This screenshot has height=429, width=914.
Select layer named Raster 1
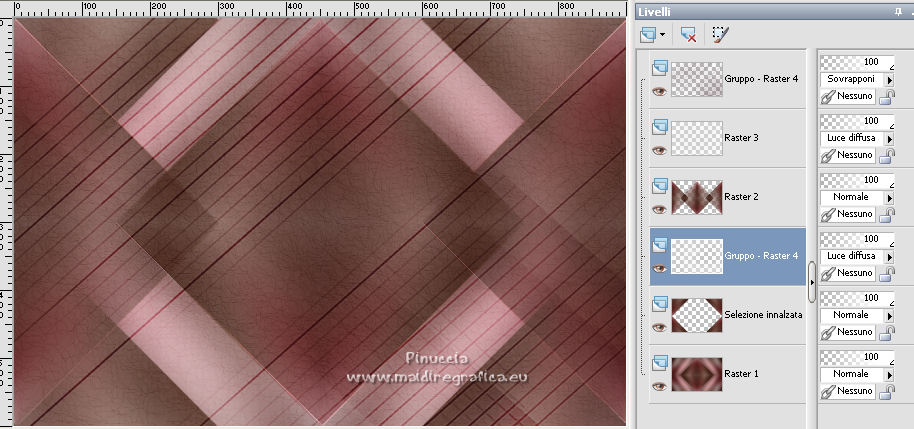[x=741, y=374]
